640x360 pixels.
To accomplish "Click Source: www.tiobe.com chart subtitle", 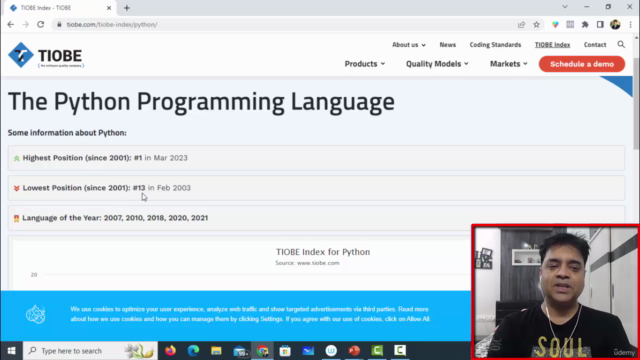I will pyautogui.click(x=307, y=263).
